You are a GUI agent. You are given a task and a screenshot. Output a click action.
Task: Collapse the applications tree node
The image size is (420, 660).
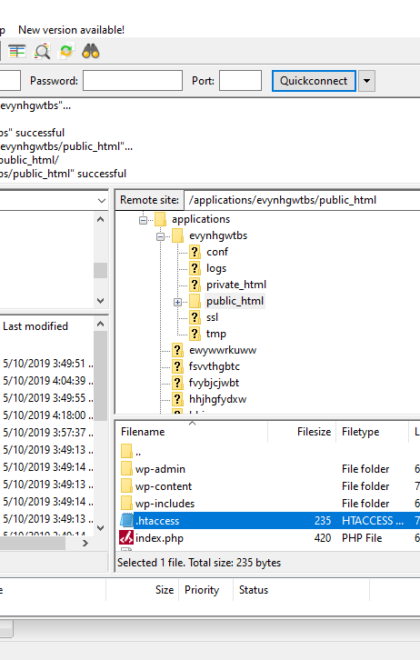(x=143, y=220)
